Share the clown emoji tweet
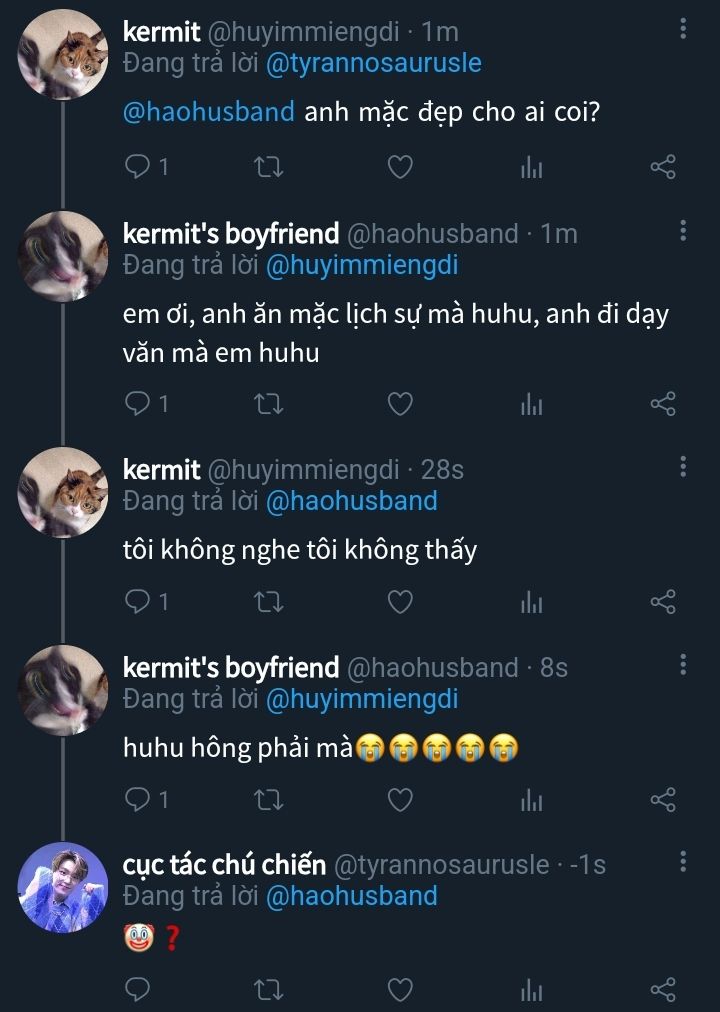The height and width of the screenshot is (1012, 720). 663,989
